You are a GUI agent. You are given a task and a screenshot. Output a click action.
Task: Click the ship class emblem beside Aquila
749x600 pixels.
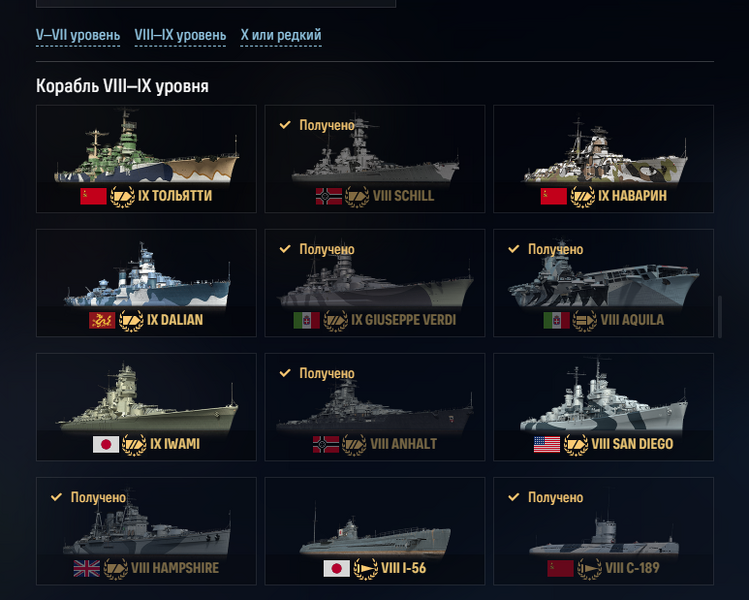[584, 320]
